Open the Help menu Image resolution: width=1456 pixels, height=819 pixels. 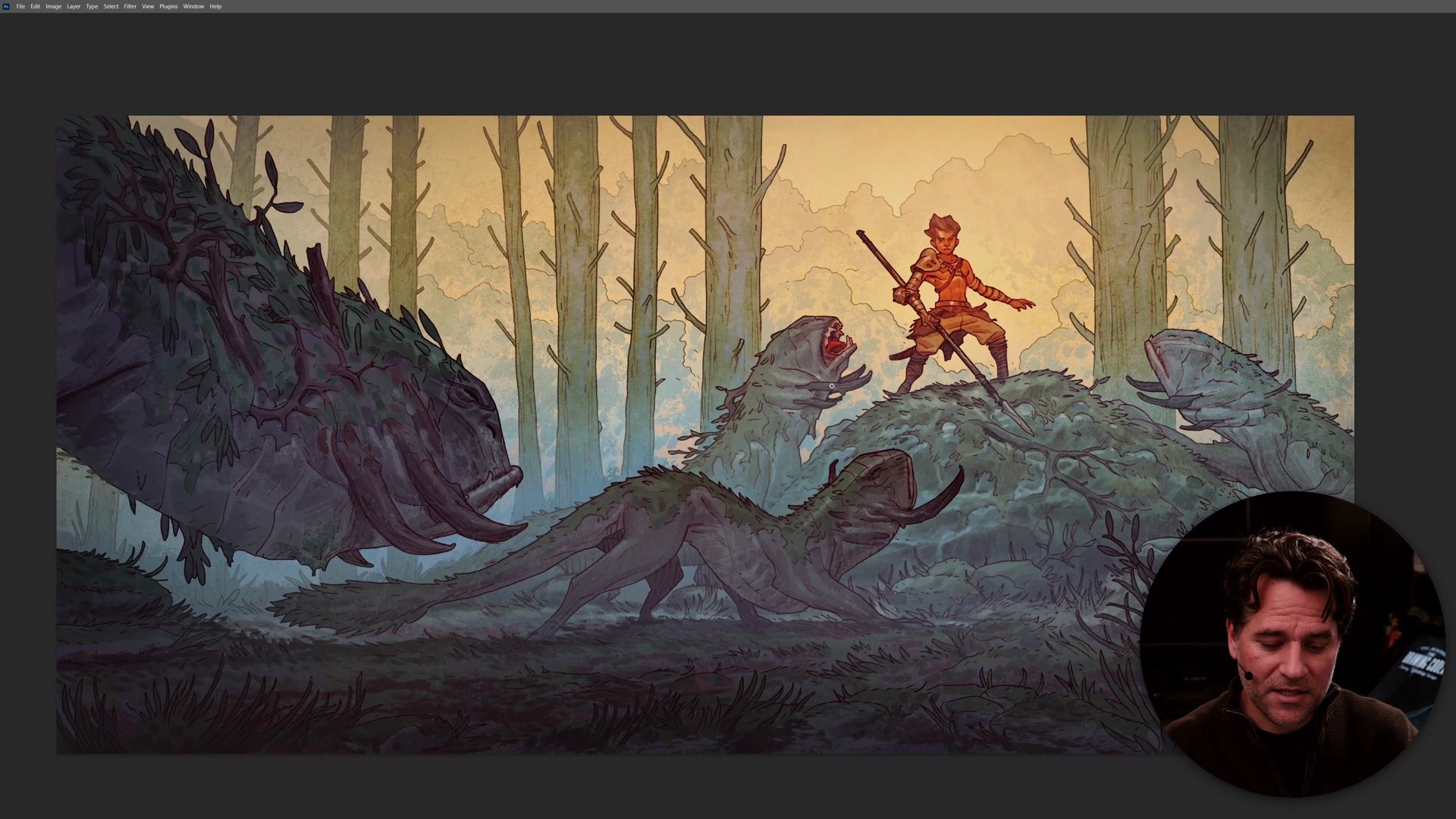(214, 6)
